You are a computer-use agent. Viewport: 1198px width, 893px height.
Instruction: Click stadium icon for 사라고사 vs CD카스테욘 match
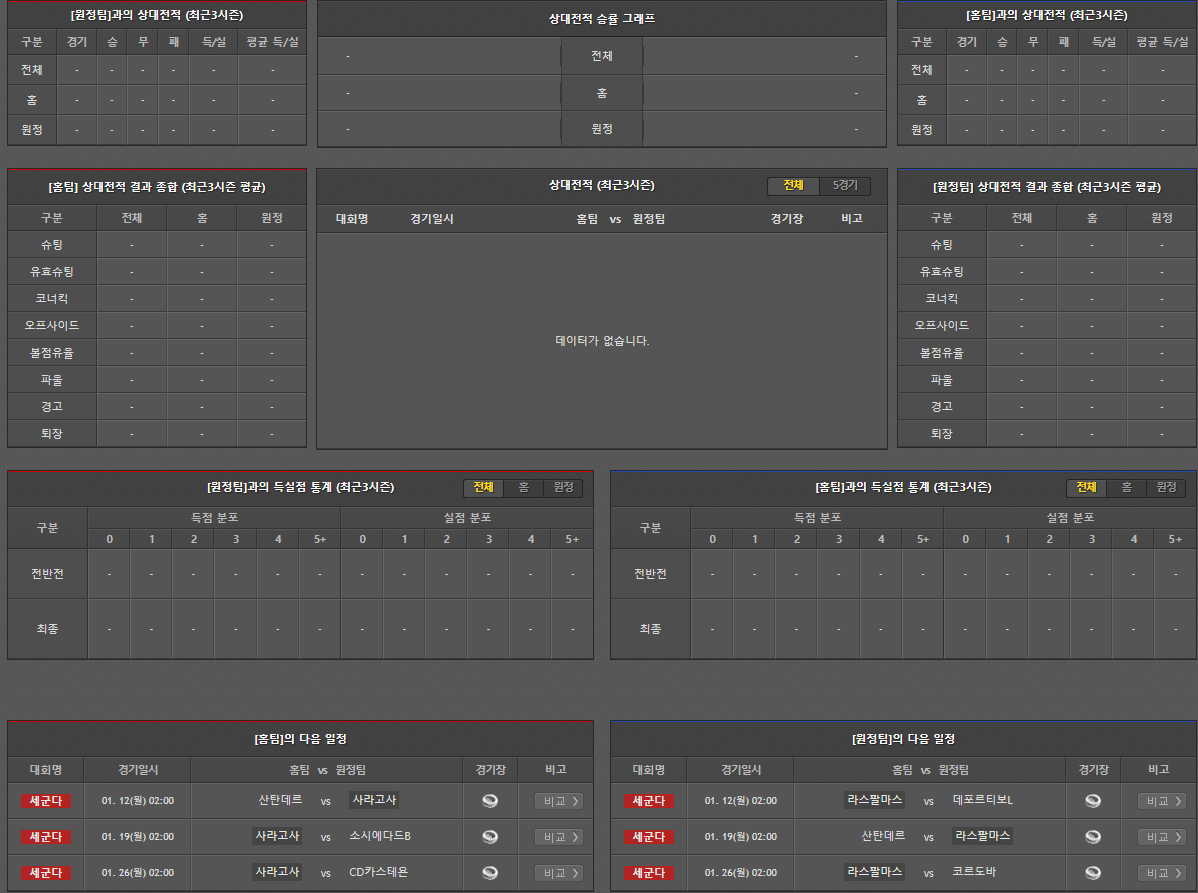(490, 872)
